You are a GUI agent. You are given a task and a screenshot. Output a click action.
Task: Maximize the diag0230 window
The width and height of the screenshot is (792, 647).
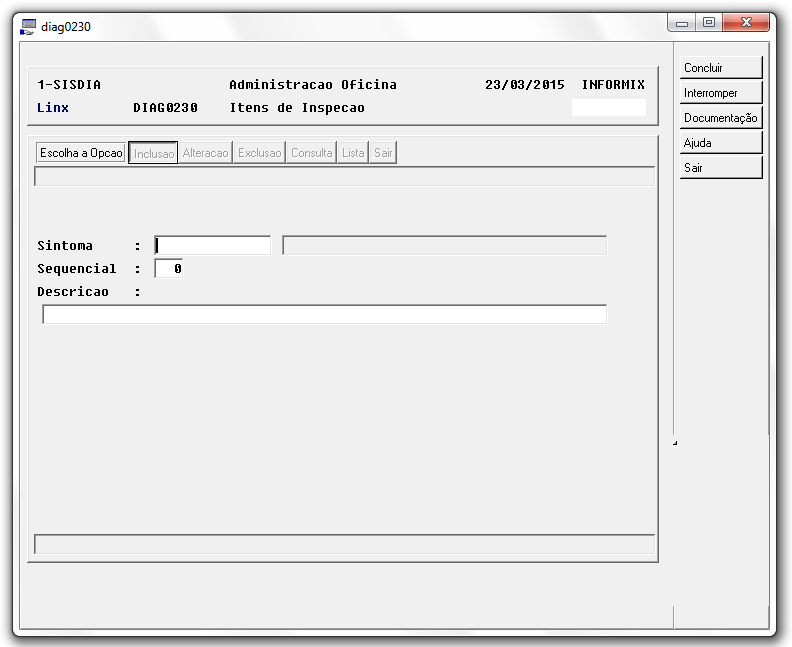click(709, 23)
